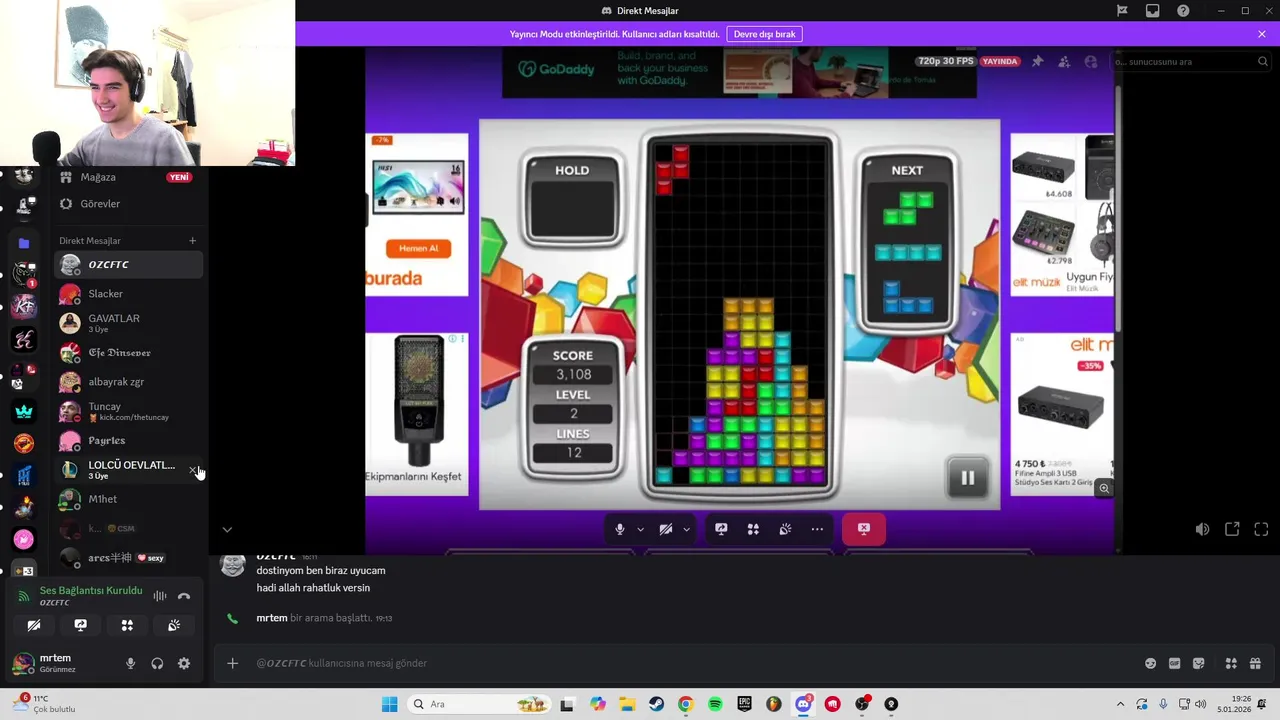Image resolution: width=1280 pixels, height=720 pixels.
Task: Open Görevler in Discord sidebar
Action: (128, 204)
